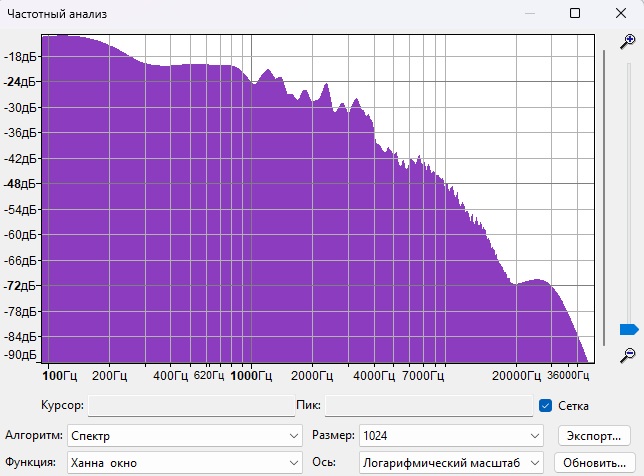Click the Пик readout field

[429, 406]
